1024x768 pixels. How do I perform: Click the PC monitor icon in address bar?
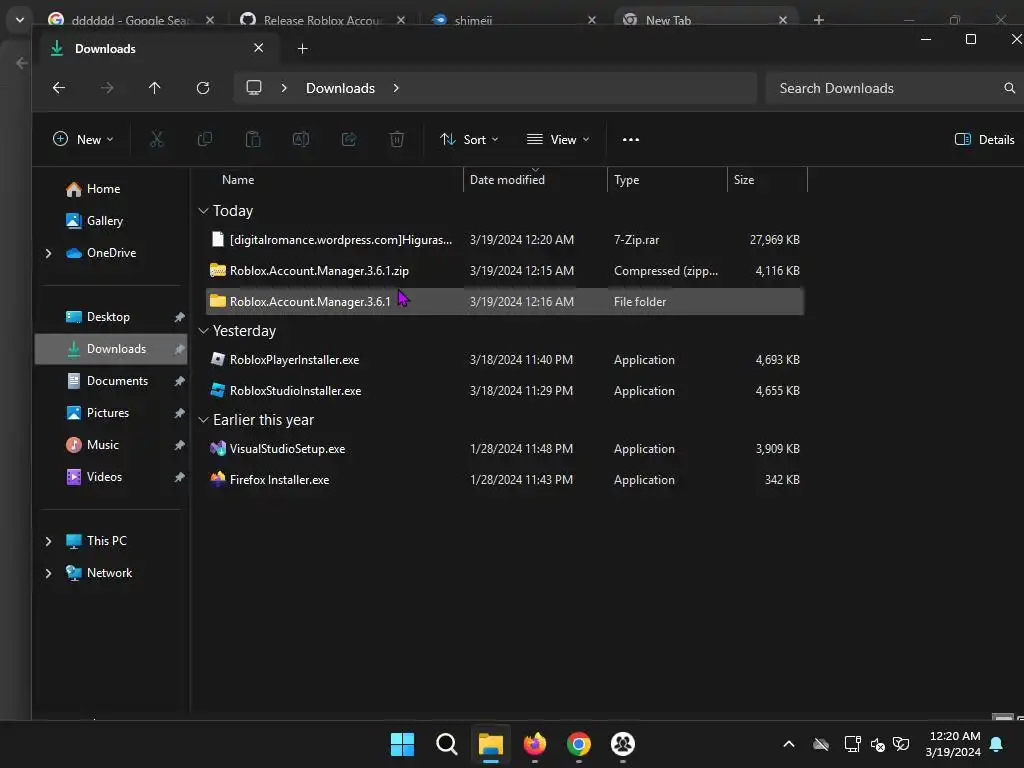[254, 88]
